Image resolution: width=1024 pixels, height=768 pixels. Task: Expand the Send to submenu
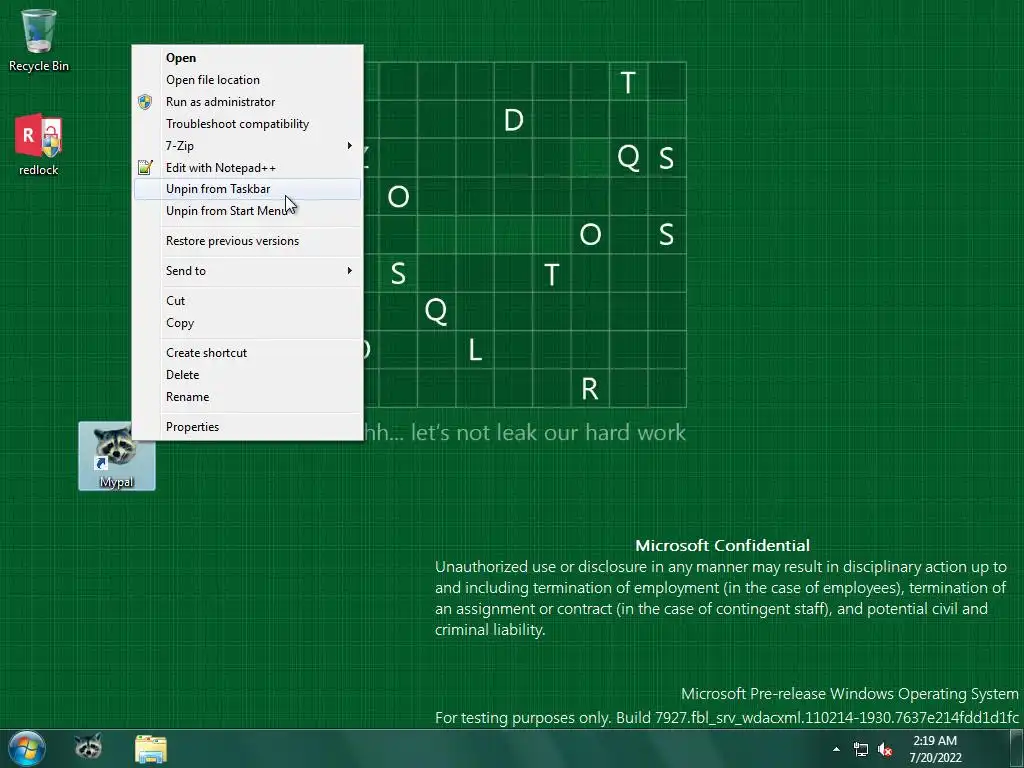click(x=248, y=271)
